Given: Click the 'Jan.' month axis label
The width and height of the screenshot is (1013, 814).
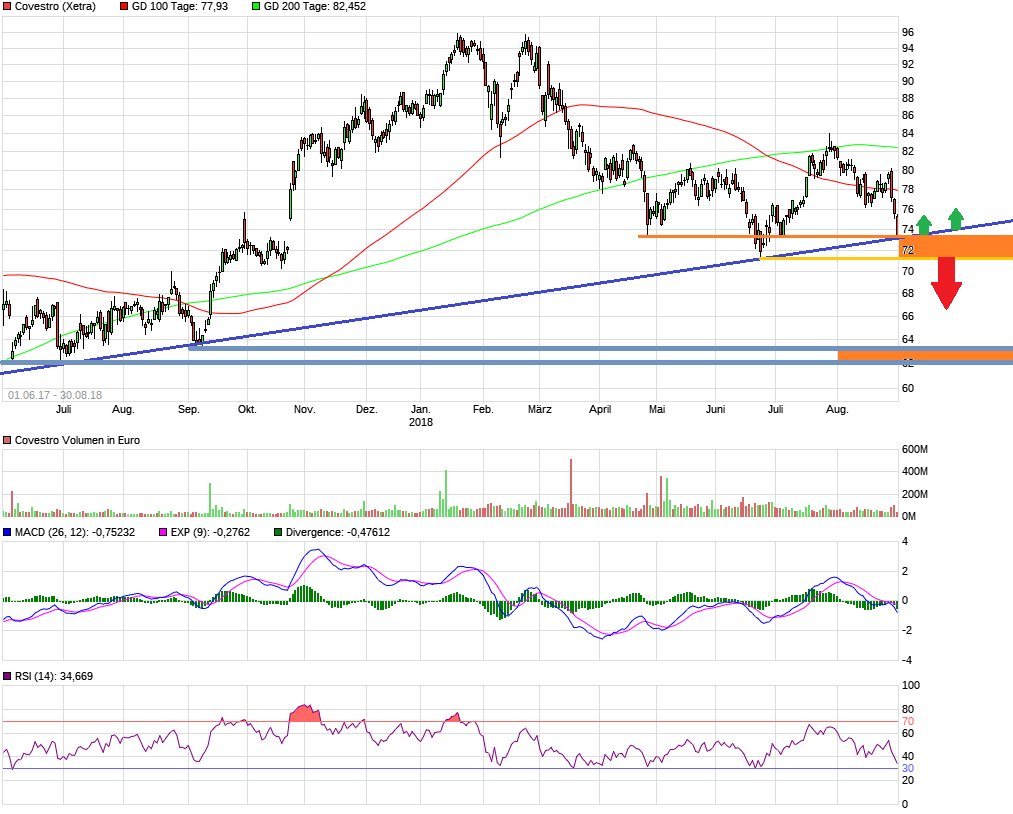Looking at the screenshot, I should click(421, 410).
